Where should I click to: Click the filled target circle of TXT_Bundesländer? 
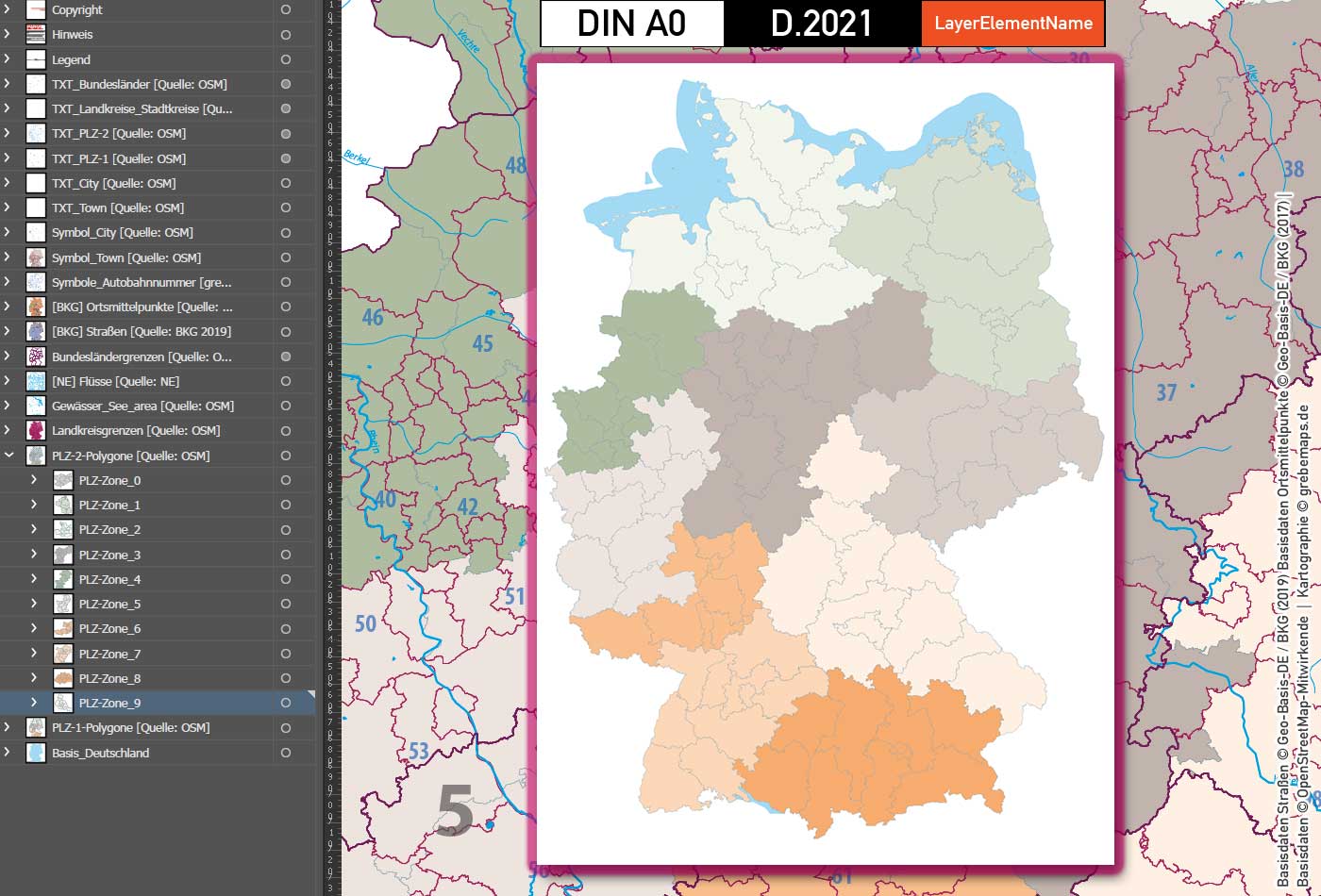pos(285,84)
